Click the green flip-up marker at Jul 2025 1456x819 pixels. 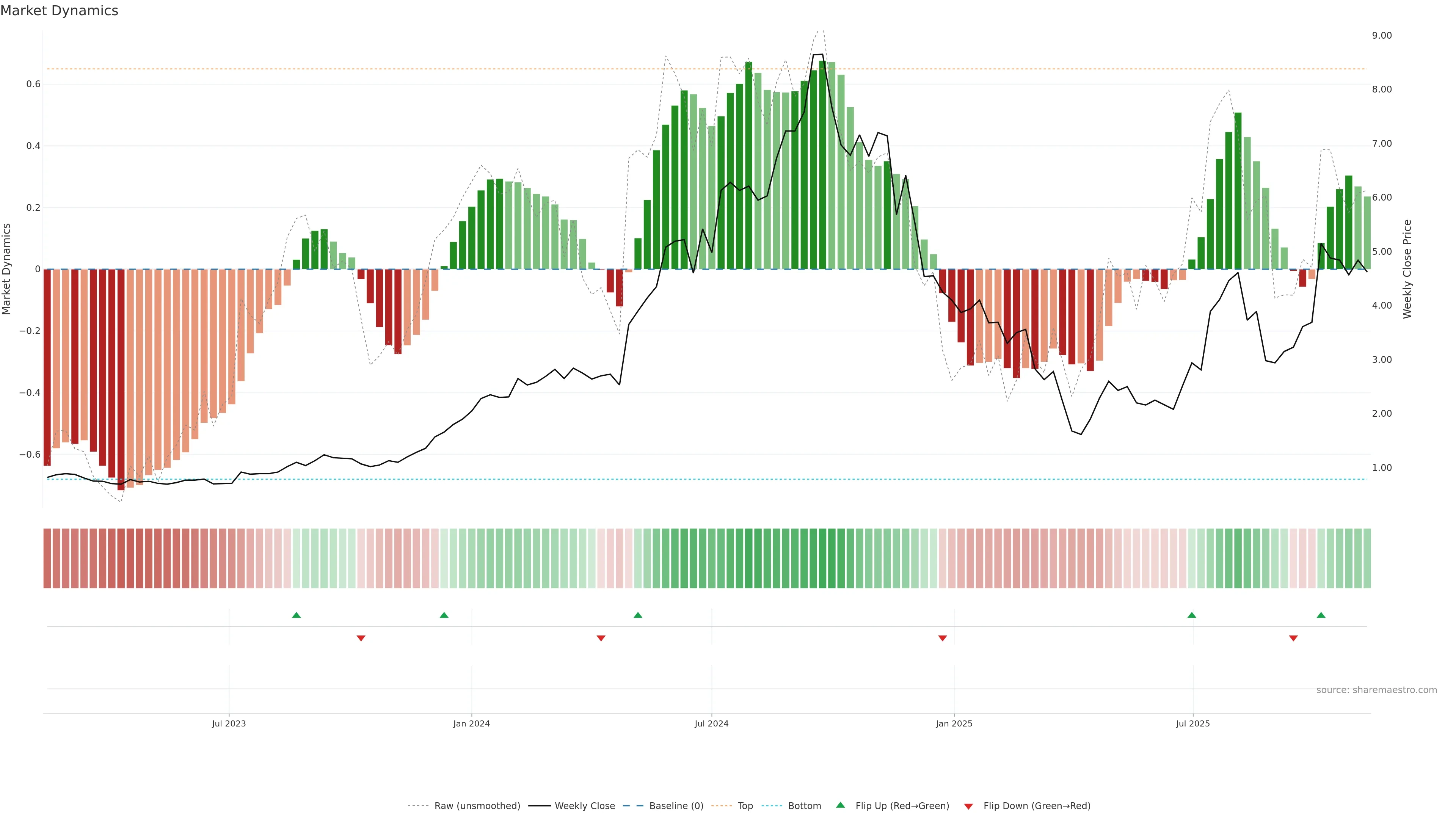(x=1191, y=615)
